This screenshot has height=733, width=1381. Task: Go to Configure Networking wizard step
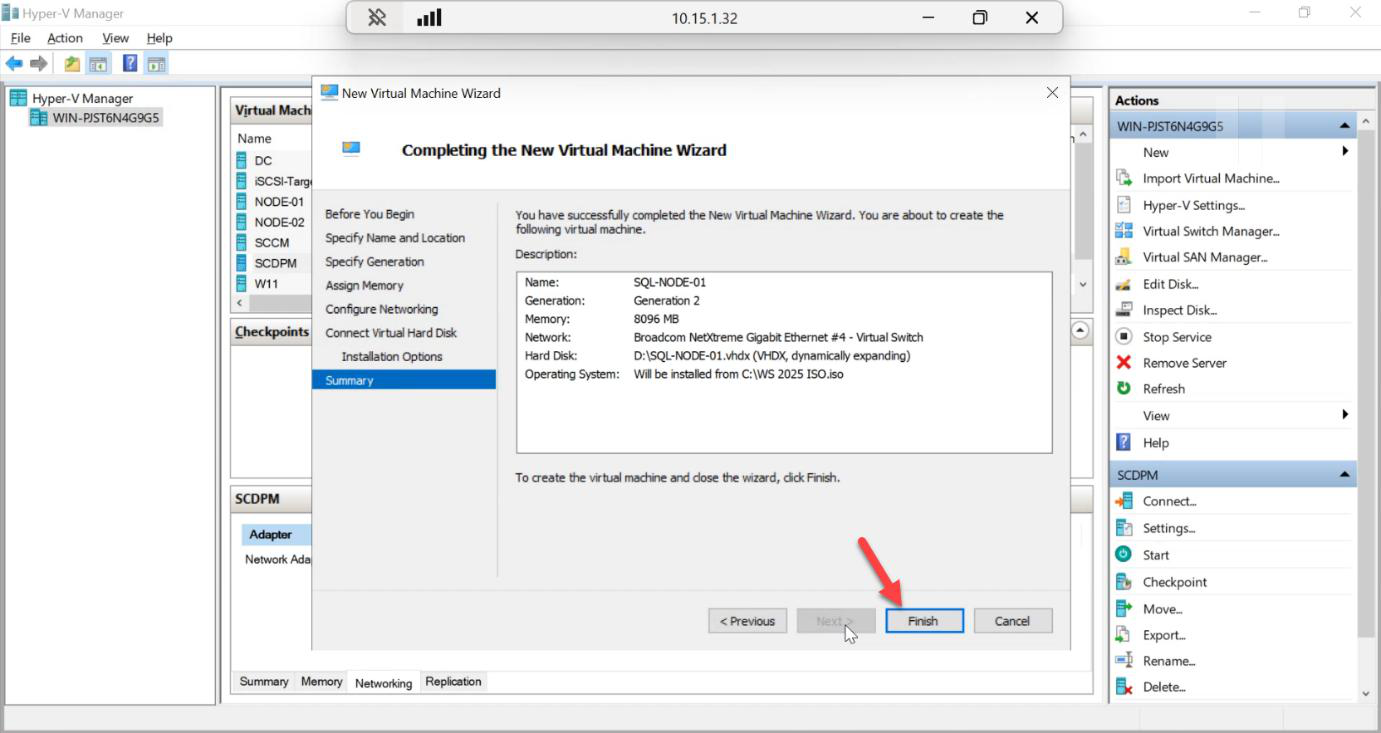tap(382, 309)
